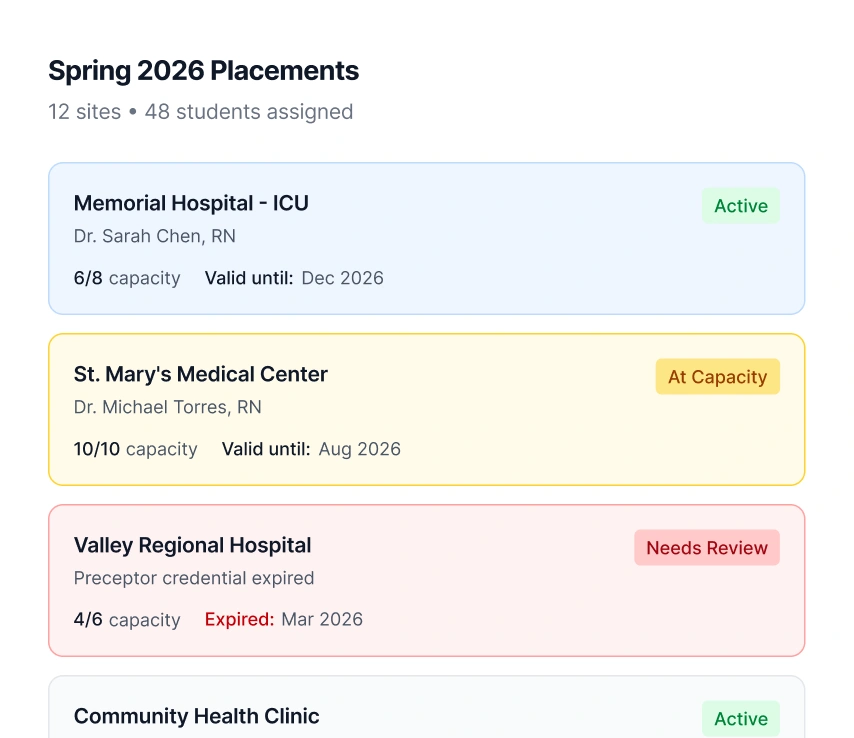Click the Active badge on Memorial Hospital - ICU
854x738 pixels.
click(x=740, y=206)
